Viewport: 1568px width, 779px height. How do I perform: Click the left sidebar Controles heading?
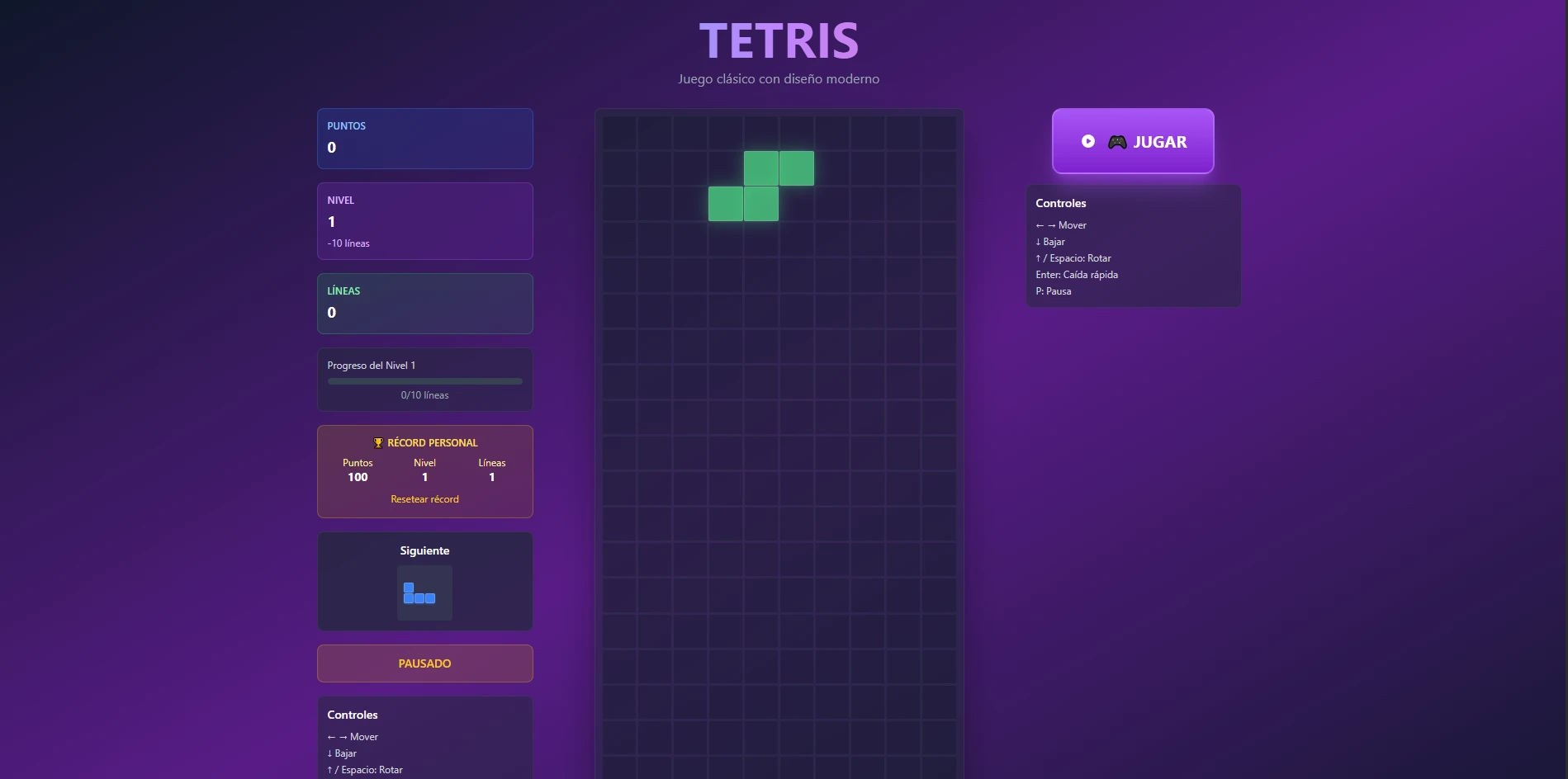pyautogui.click(x=352, y=715)
